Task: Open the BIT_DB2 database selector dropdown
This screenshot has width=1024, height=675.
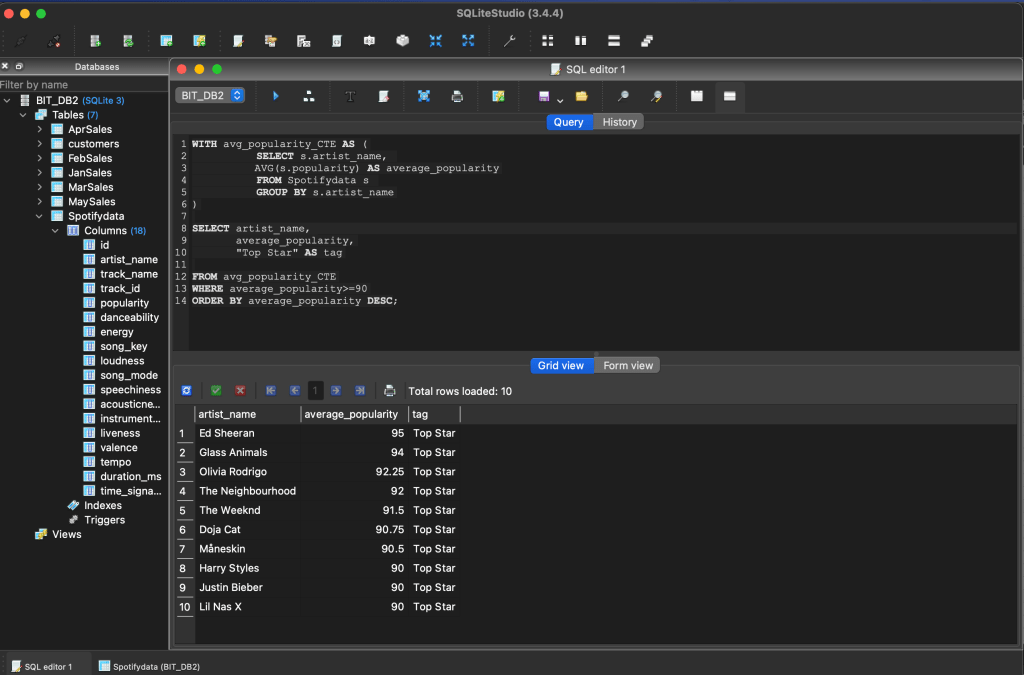Action: click(210, 96)
